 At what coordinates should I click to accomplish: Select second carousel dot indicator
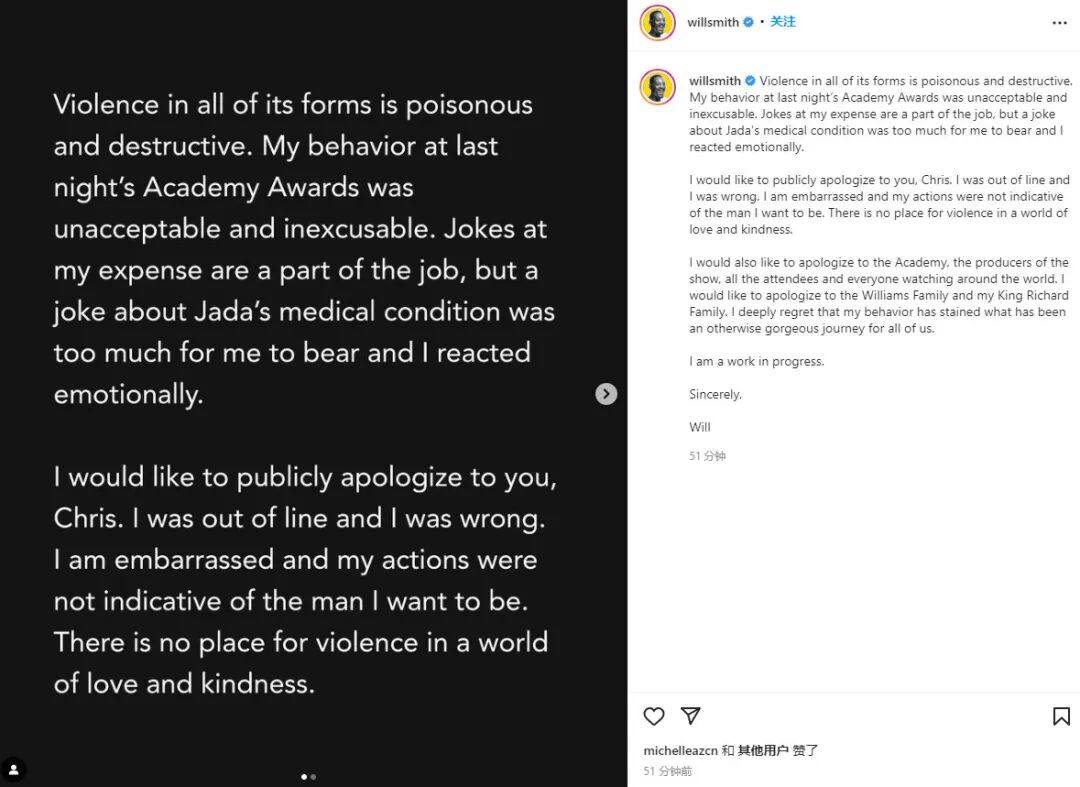pos(313,777)
